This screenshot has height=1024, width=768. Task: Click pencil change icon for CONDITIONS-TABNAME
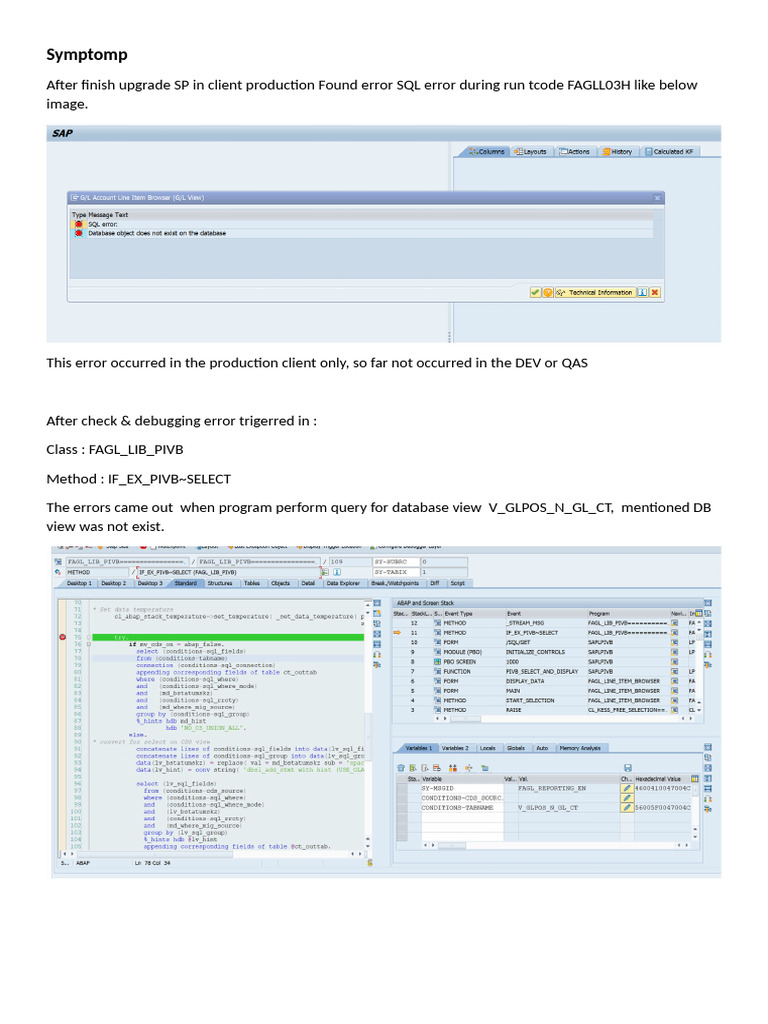click(627, 808)
